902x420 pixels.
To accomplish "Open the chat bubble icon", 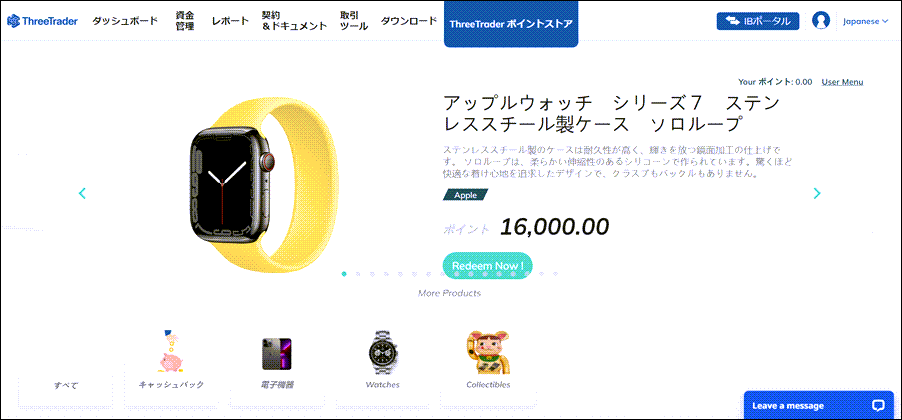I will [x=878, y=405].
